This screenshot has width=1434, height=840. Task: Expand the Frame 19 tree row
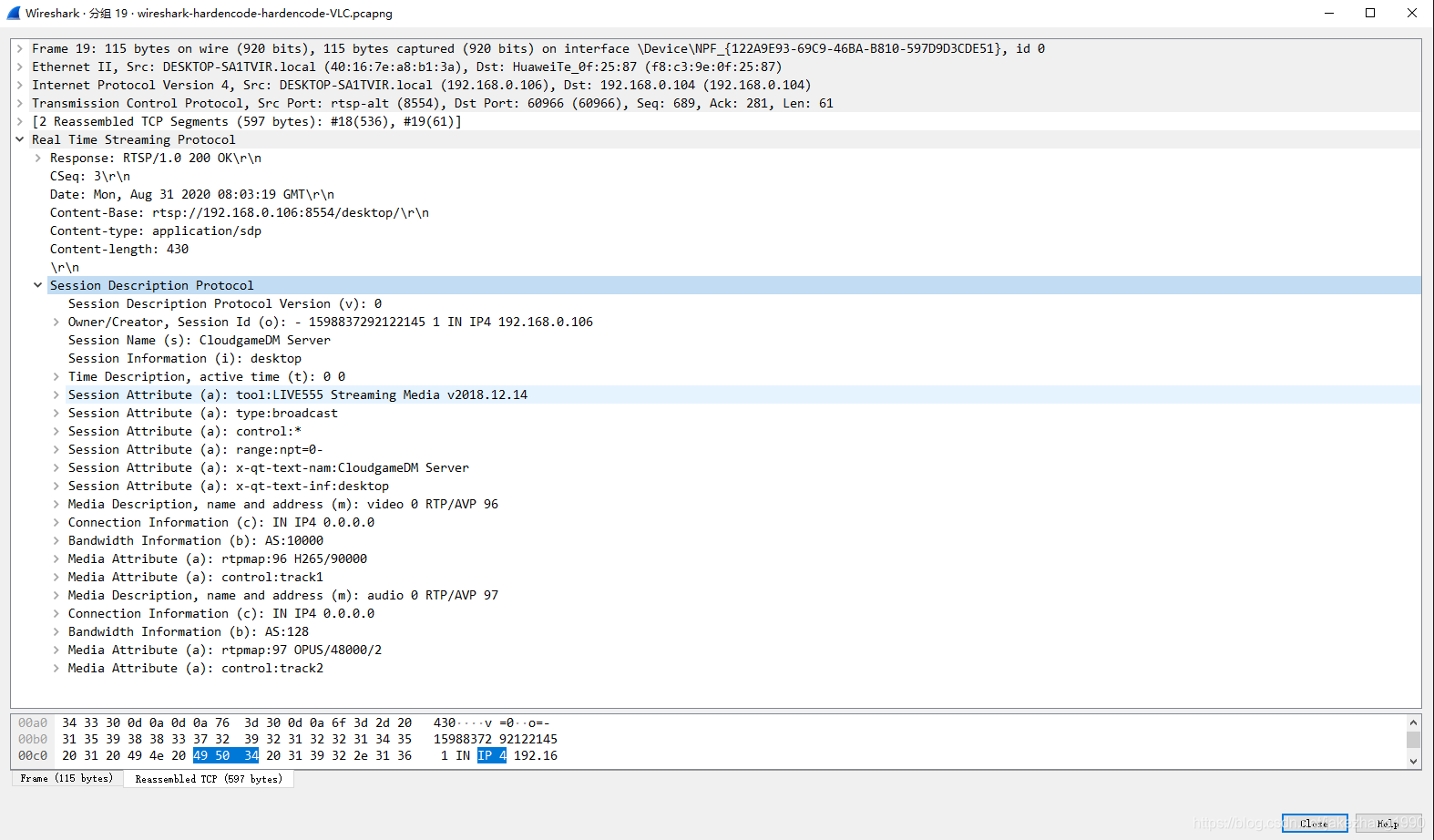(x=20, y=48)
